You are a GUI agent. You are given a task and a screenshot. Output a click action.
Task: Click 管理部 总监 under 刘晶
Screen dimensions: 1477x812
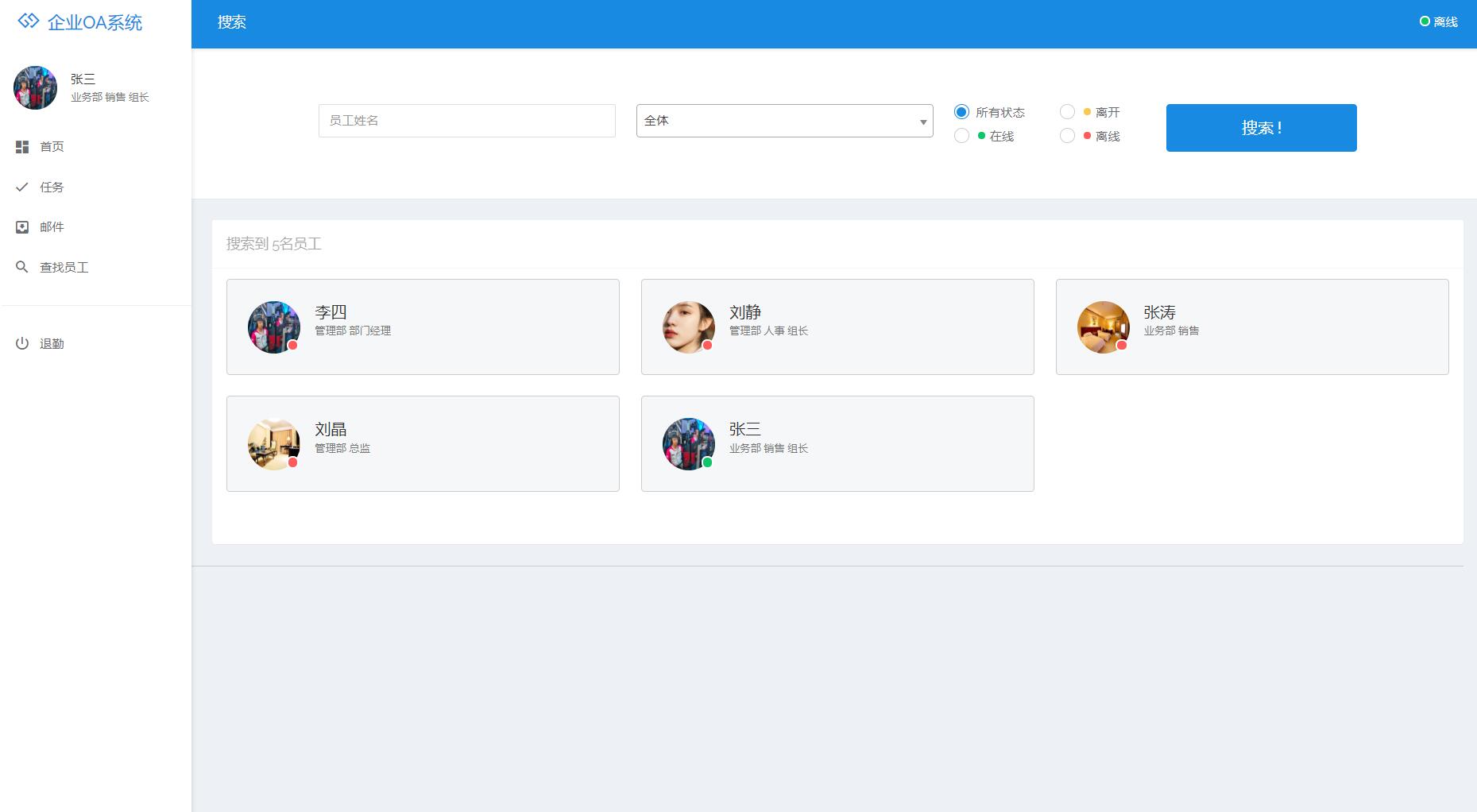342,448
